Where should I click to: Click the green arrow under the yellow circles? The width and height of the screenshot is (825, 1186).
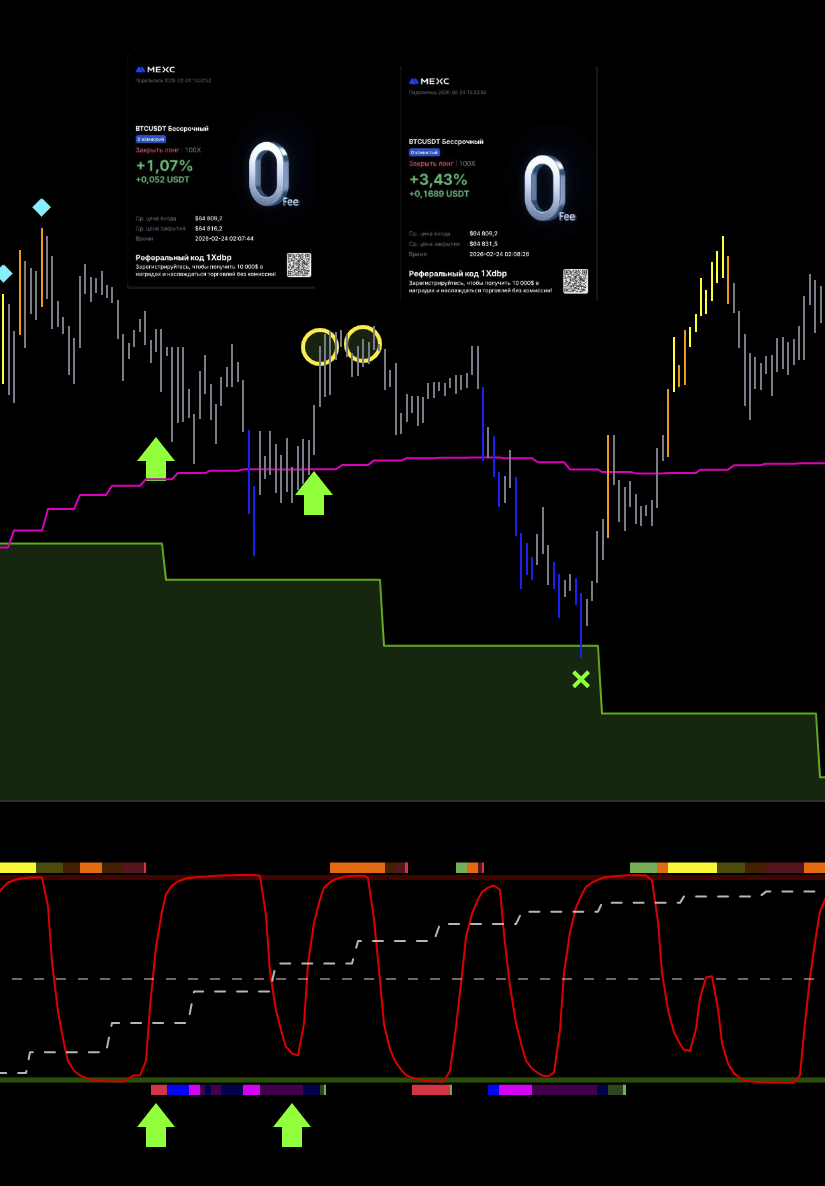314,493
